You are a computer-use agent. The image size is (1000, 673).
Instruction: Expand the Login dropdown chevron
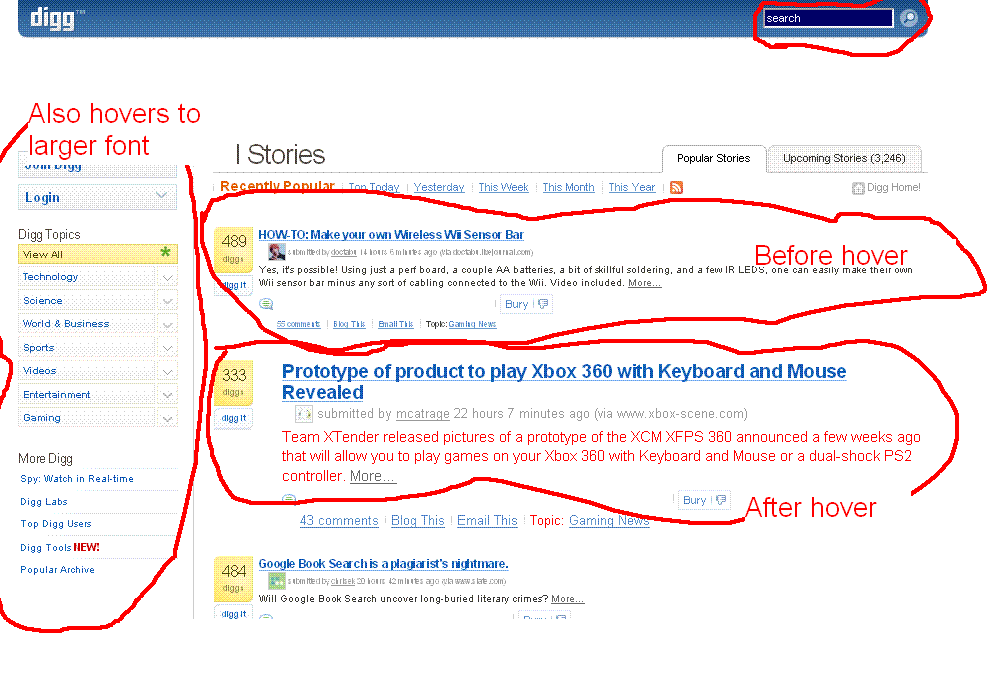tap(162, 195)
